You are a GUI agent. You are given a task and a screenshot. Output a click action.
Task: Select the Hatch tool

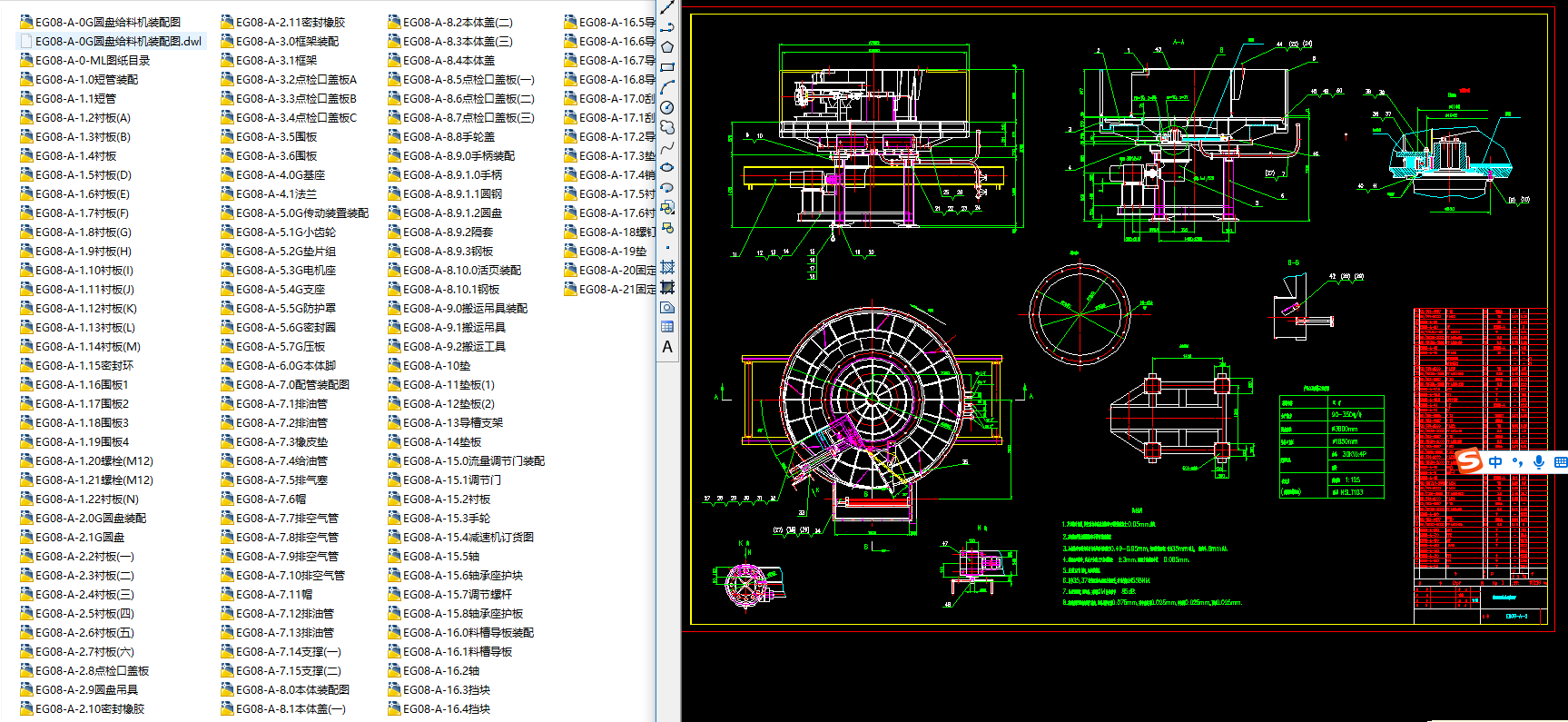coord(667,267)
